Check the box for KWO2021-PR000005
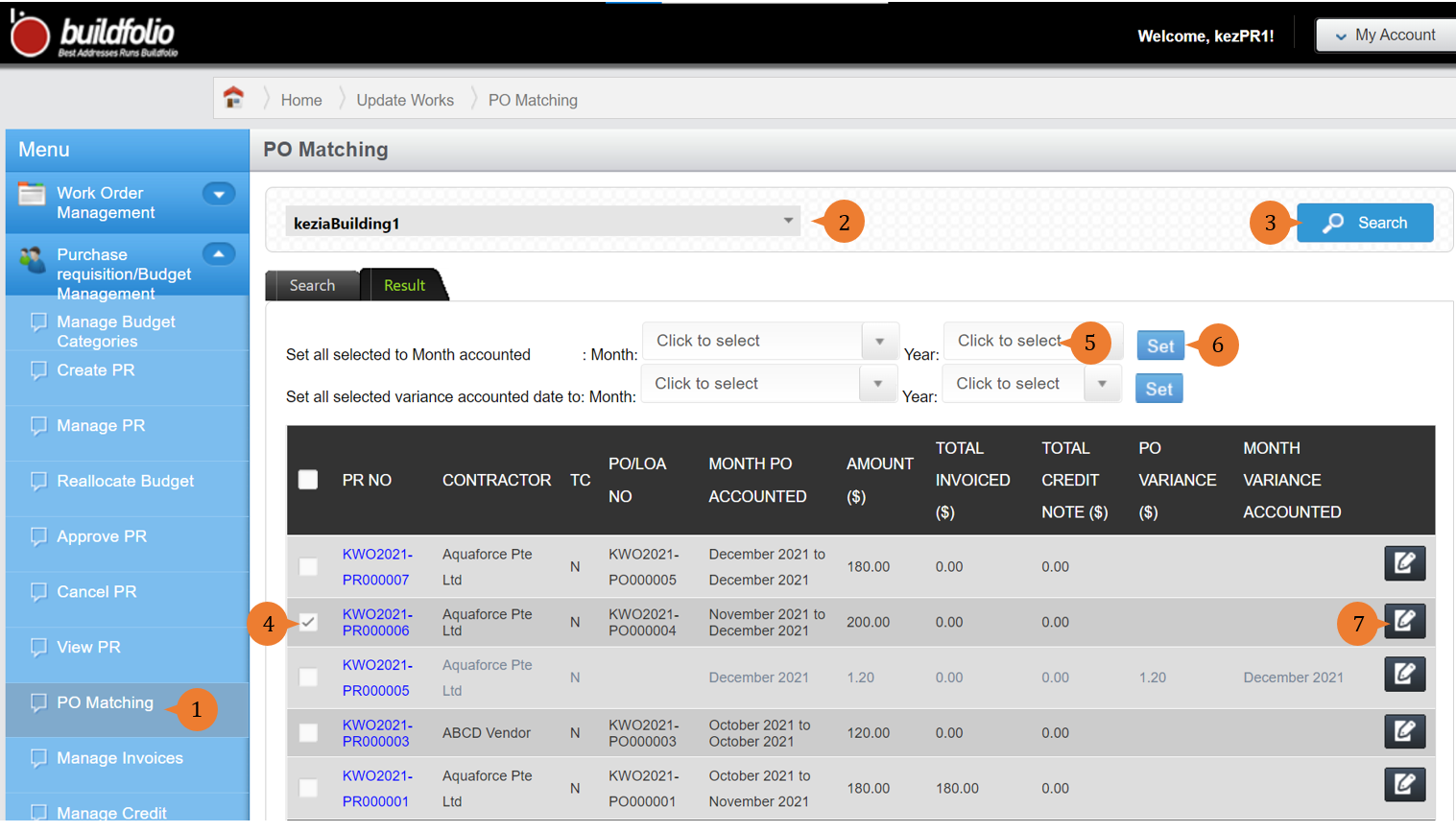1456x832 pixels. (308, 677)
